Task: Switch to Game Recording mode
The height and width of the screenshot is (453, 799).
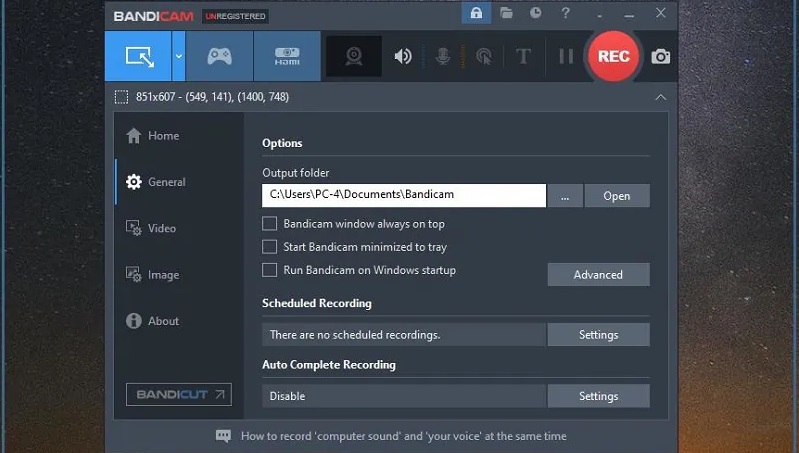Action: [x=219, y=56]
